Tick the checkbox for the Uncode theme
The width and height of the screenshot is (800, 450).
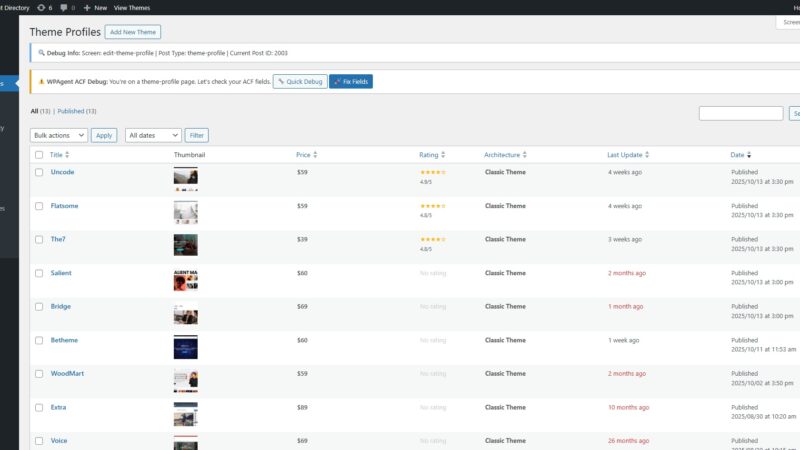(x=39, y=172)
